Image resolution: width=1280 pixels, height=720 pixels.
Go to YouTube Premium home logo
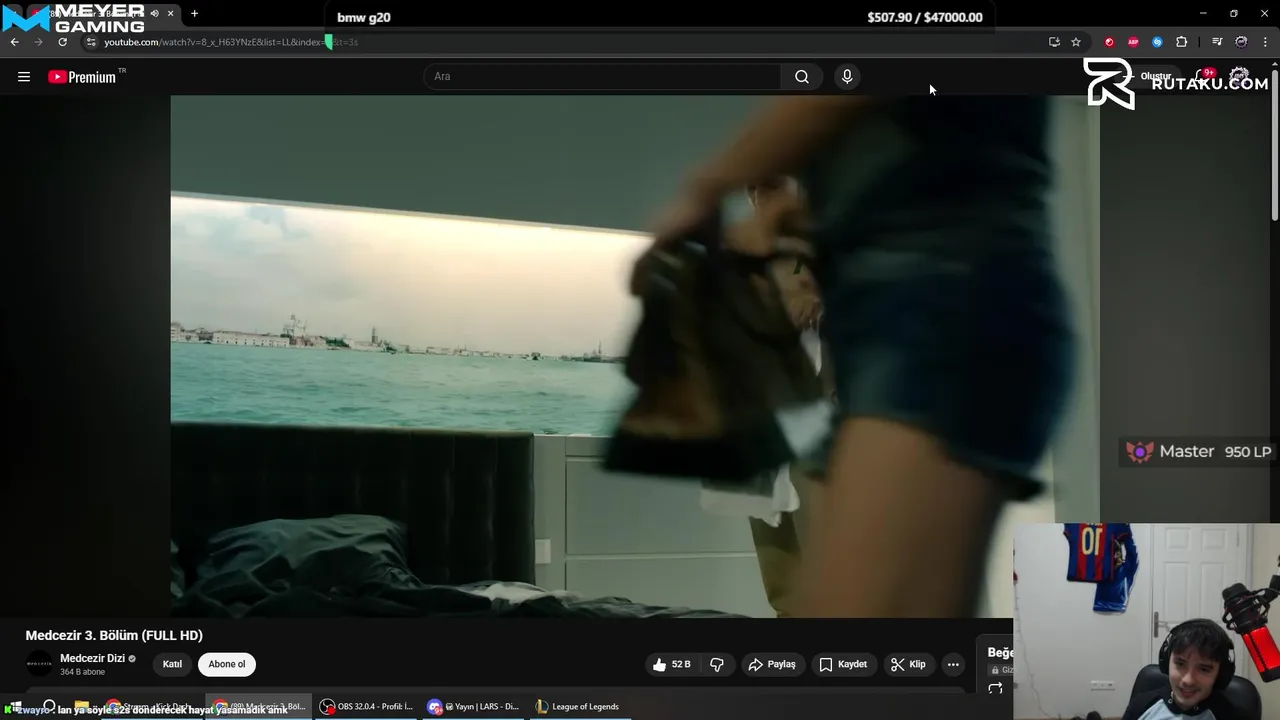click(x=82, y=77)
